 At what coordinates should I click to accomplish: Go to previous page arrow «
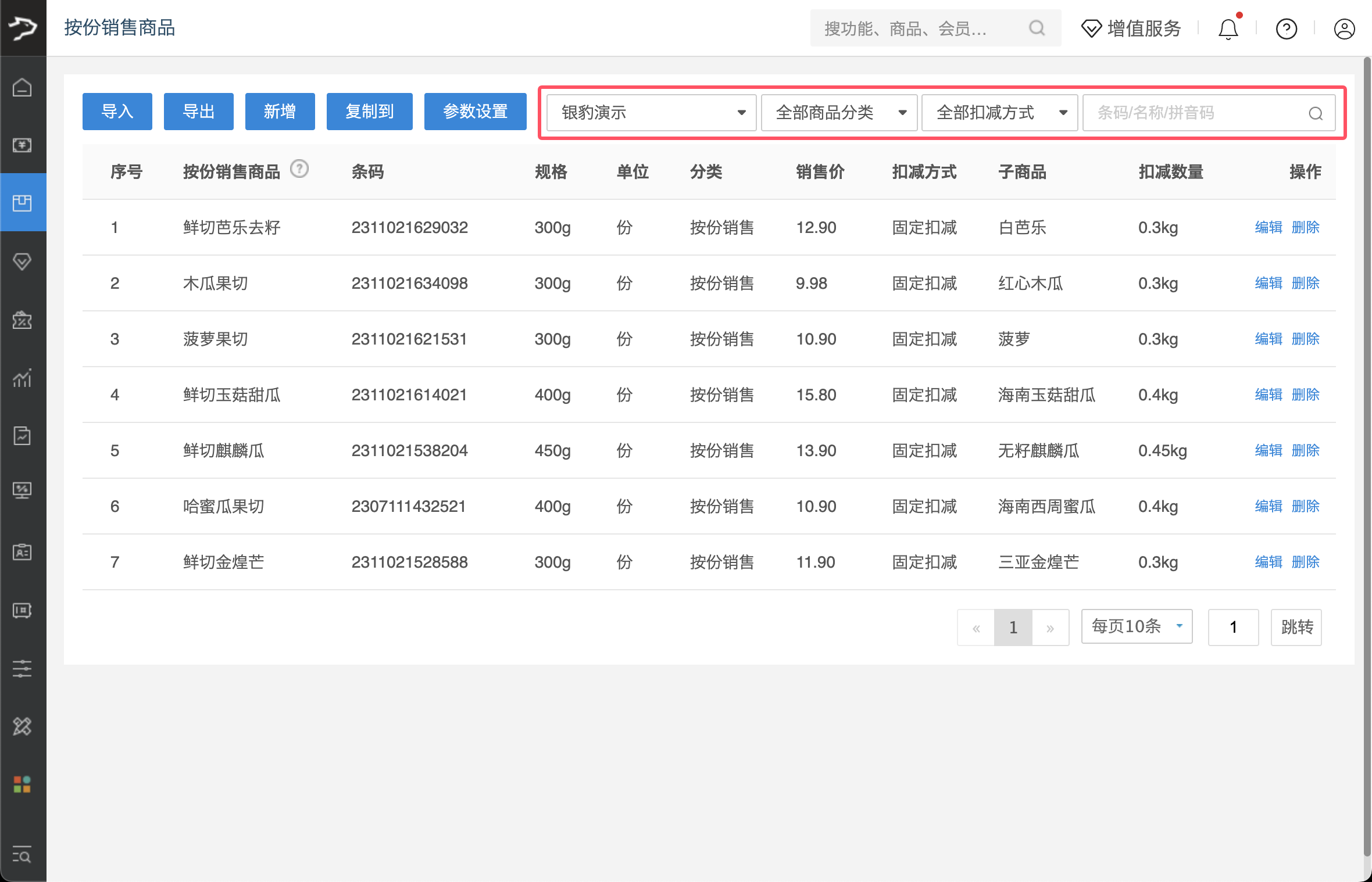pyautogui.click(x=976, y=628)
